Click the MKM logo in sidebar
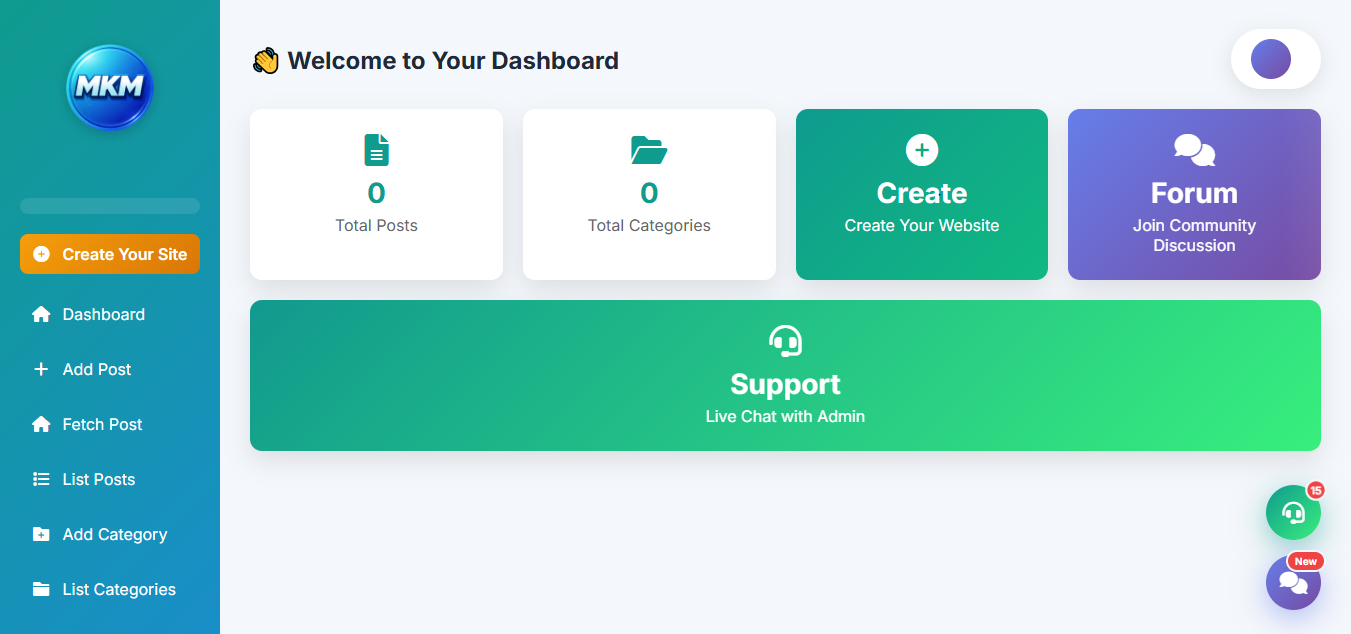 pos(110,88)
